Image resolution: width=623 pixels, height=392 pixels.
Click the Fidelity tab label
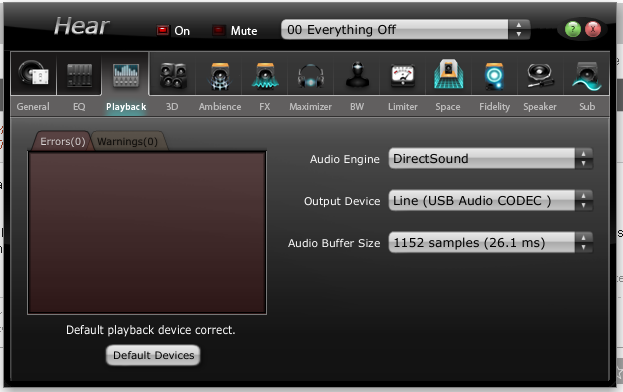click(494, 106)
